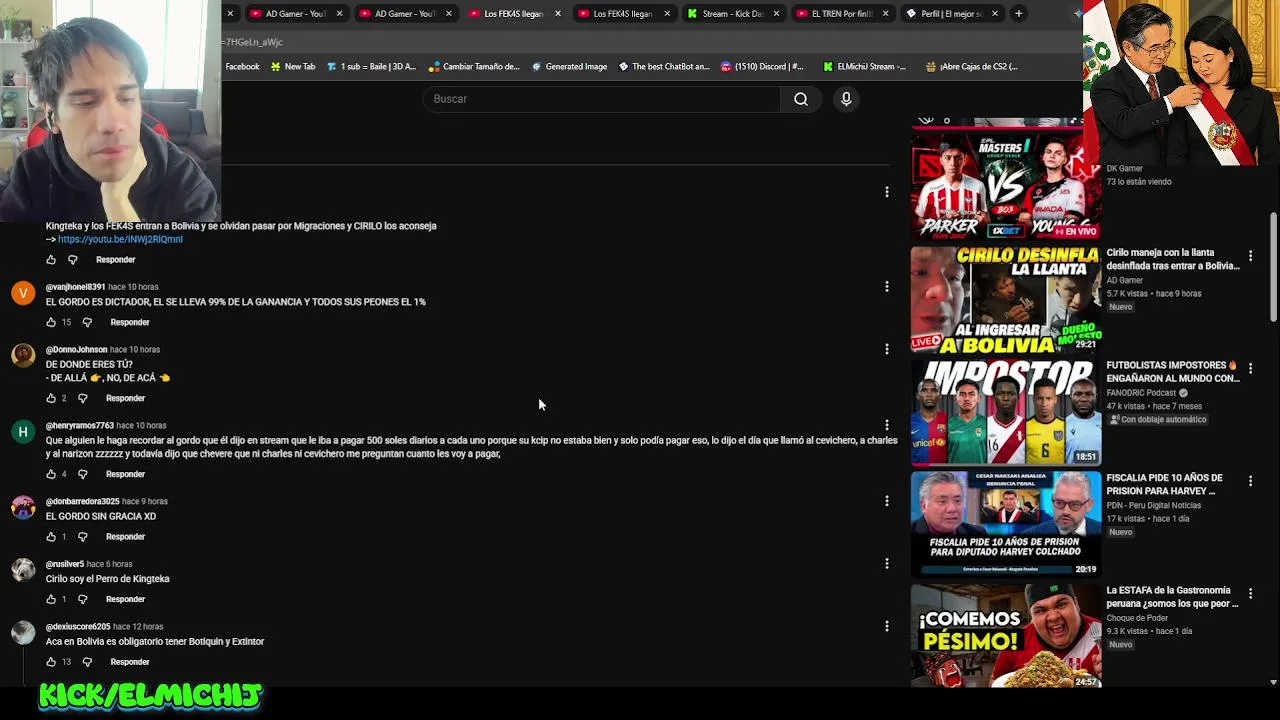
Task: Dislike the 'EL GORDO SIN GRACIA XD' comment
Action: (83, 537)
